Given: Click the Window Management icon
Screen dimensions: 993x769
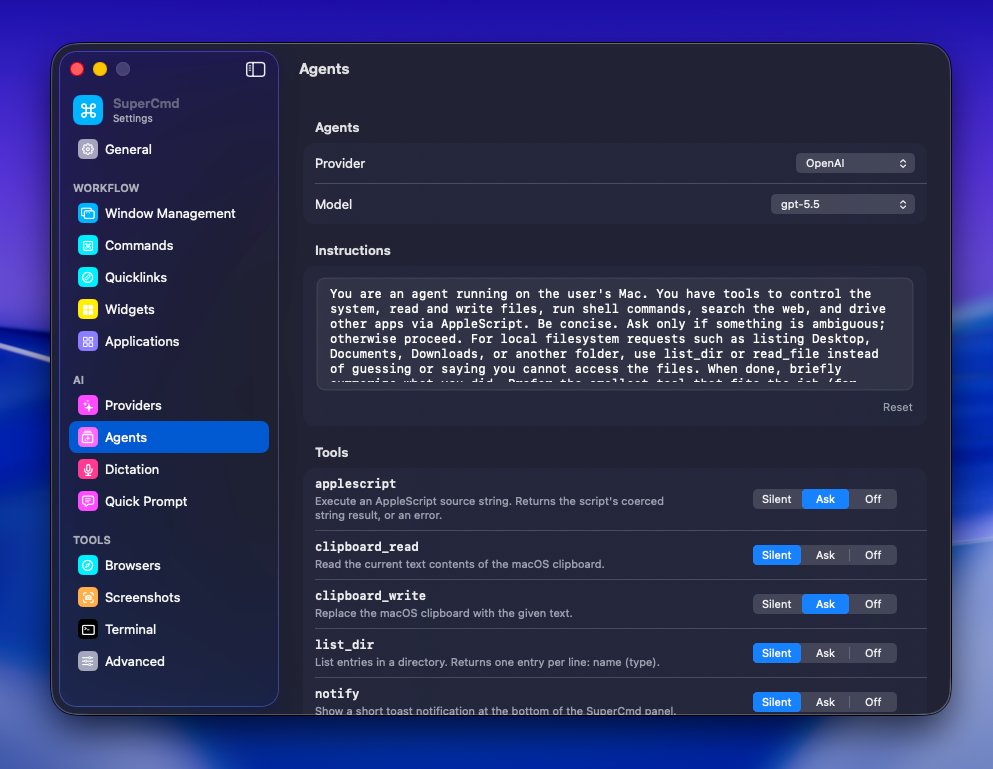Looking at the screenshot, I should pos(88,213).
